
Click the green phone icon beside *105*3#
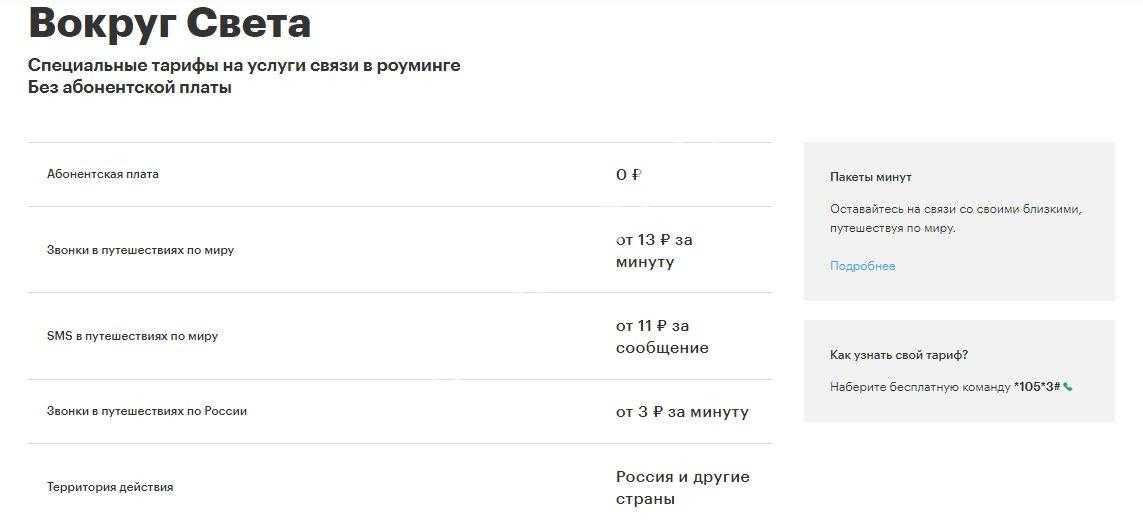click(x=1068, y=387)
